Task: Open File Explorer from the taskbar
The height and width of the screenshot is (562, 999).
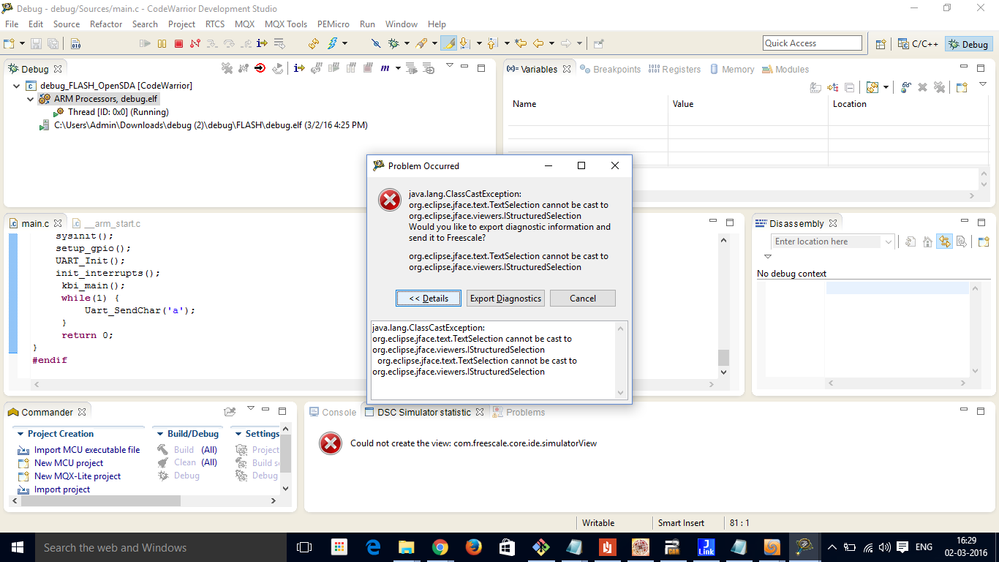Action: (406, 547)
